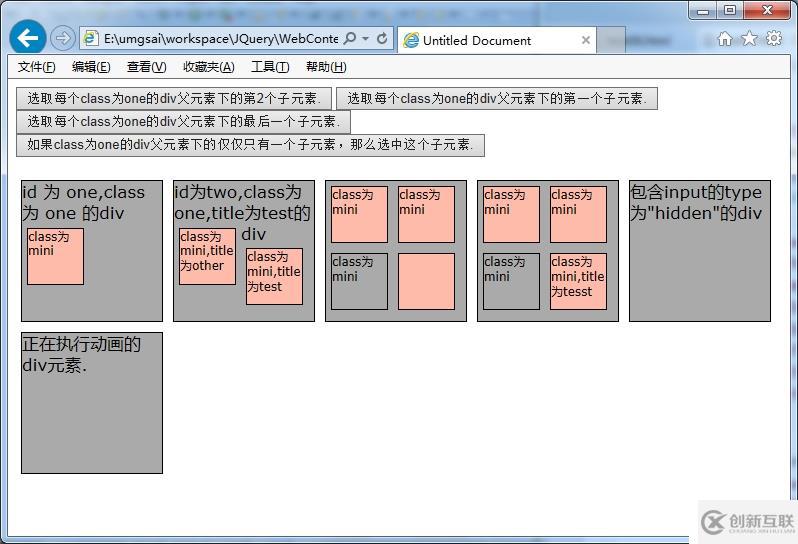Click the 'class为 mini' box inside div one
This screenshot has height=544, width=798.
click(55, 256)
